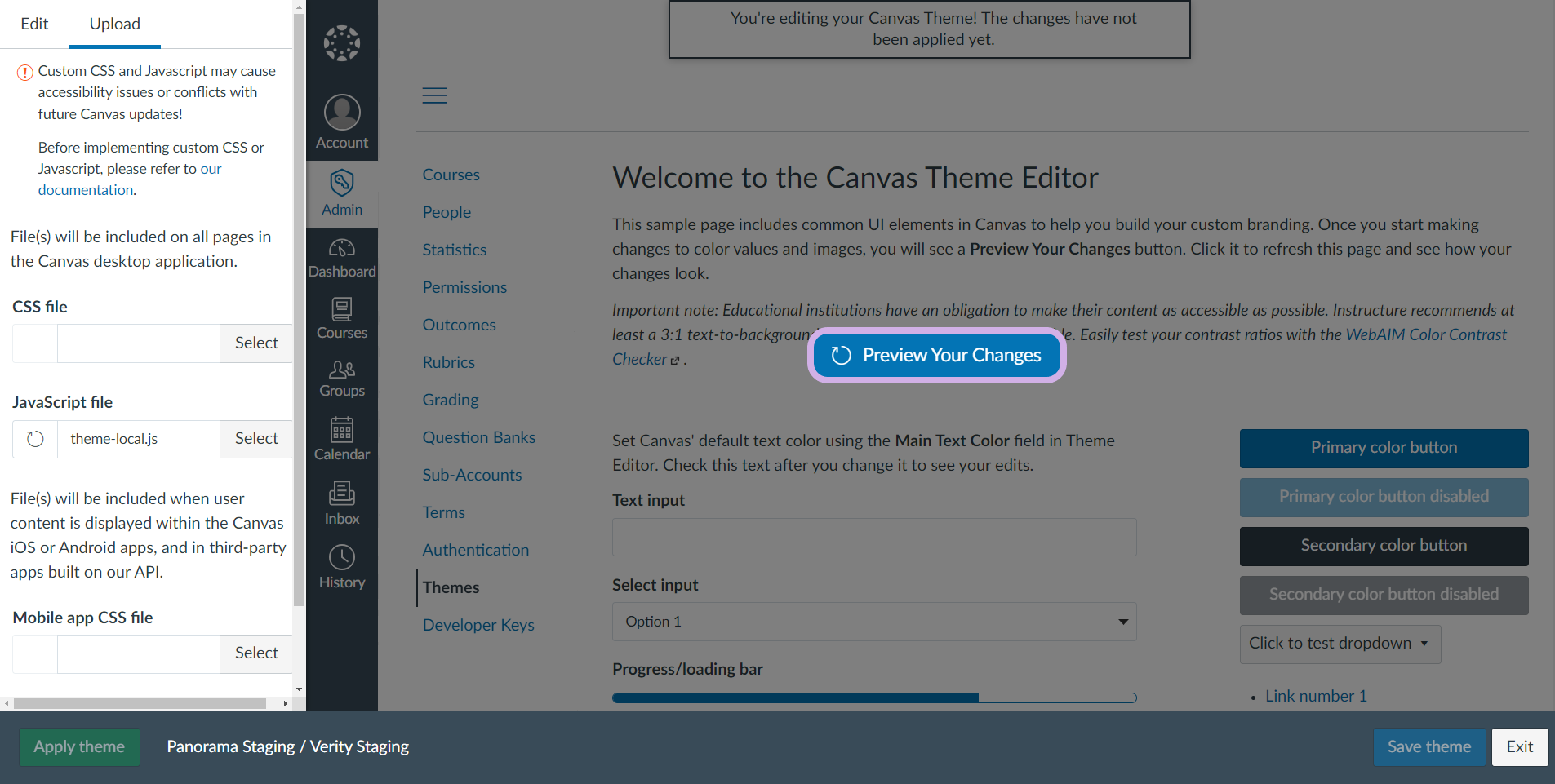Open the Authentication link

[x=476, y=550]
